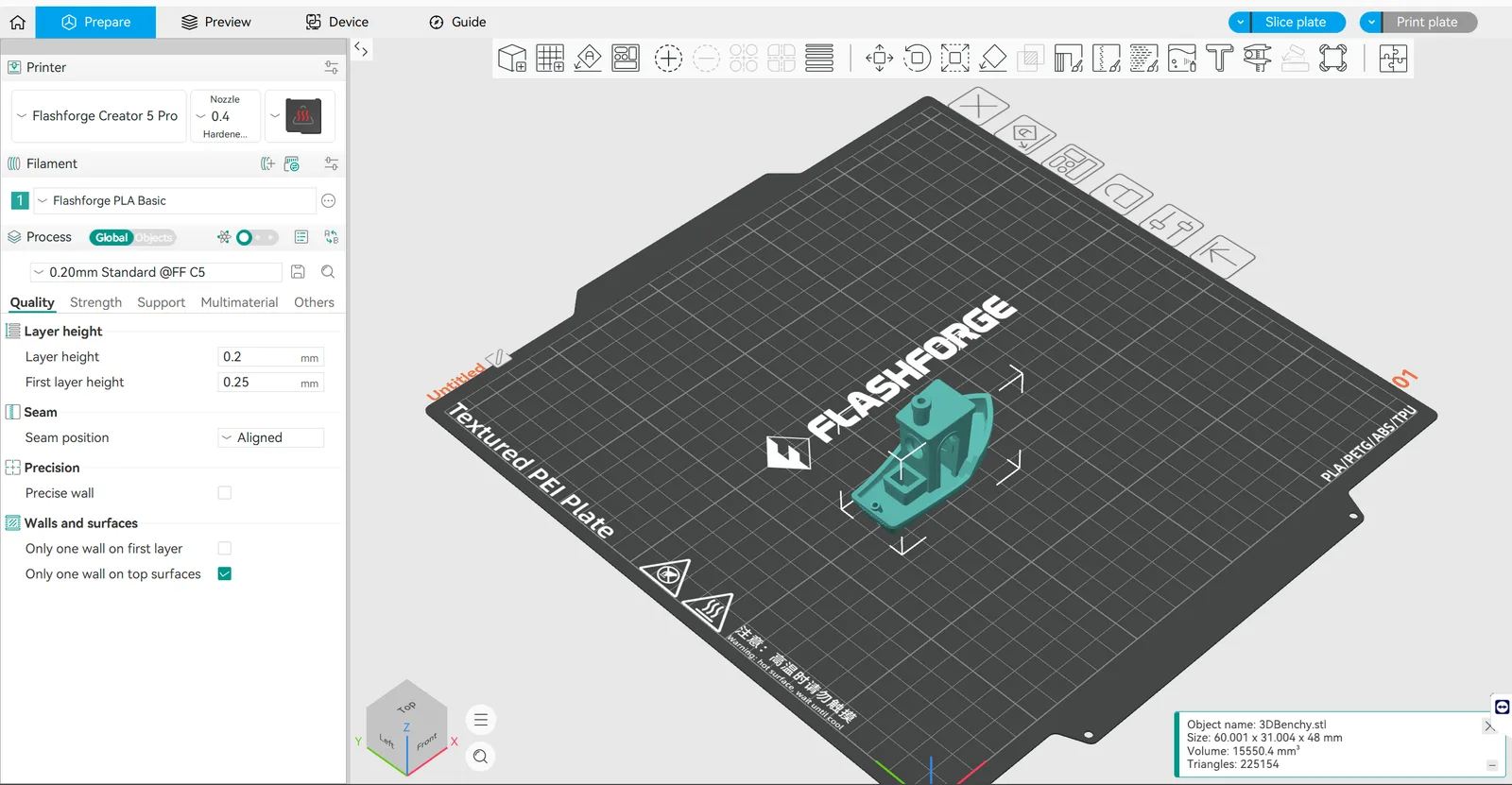
Task: Open the compare presets A/B icon
Action: click(332, 237)
